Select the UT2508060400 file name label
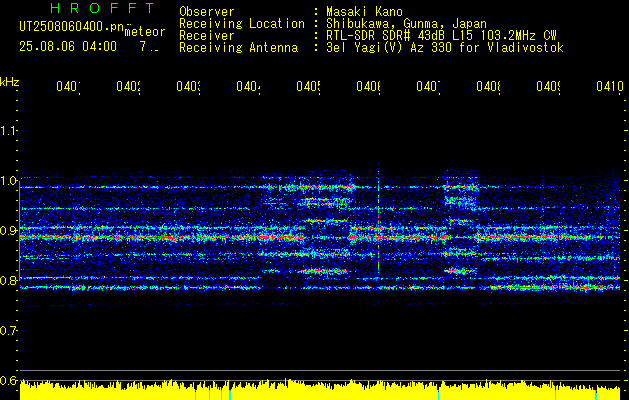Image resolution: width=629 pixels, height=400 pixels. tap(72, 26)
